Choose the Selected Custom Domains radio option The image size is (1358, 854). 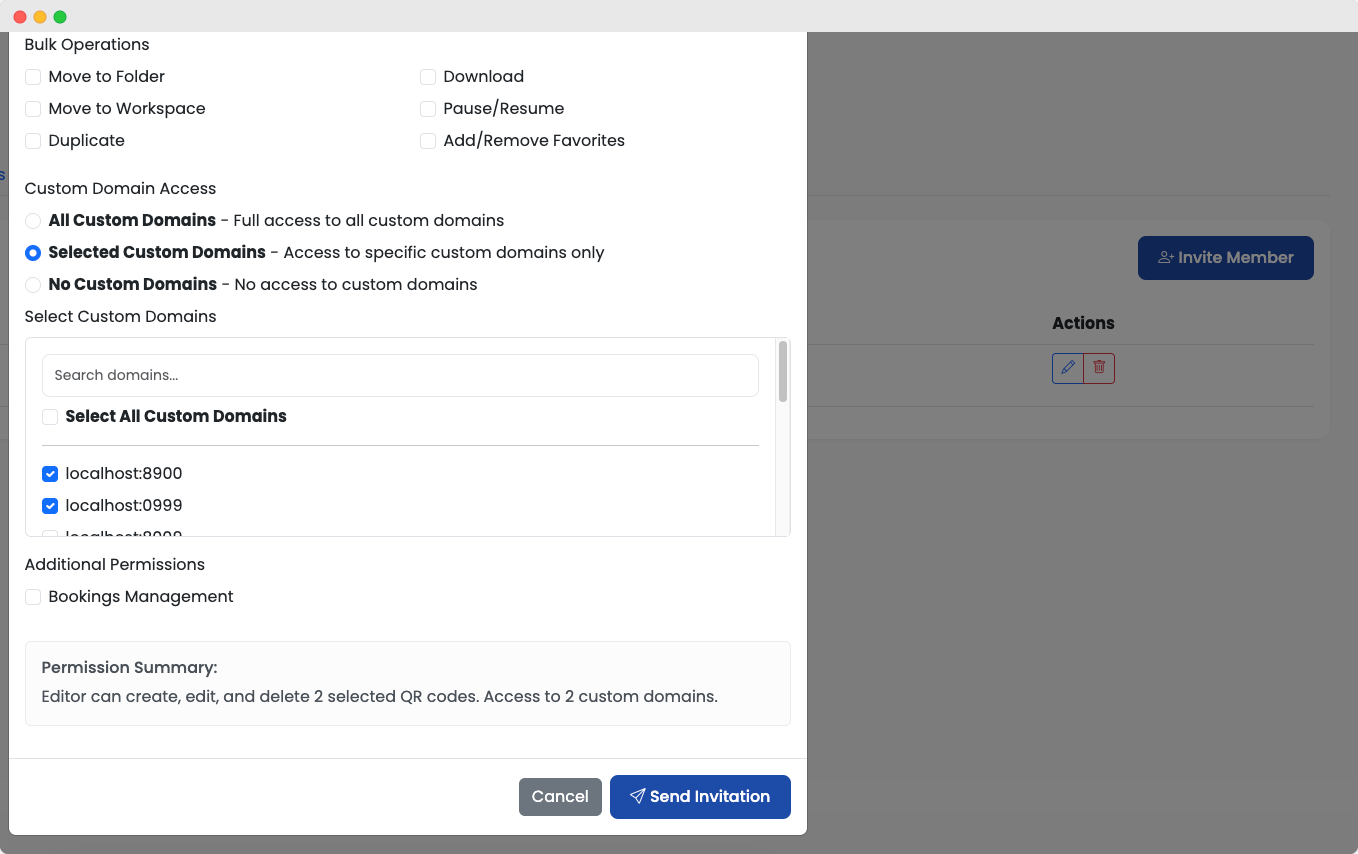pyautogui.click(x=33, y=253)
